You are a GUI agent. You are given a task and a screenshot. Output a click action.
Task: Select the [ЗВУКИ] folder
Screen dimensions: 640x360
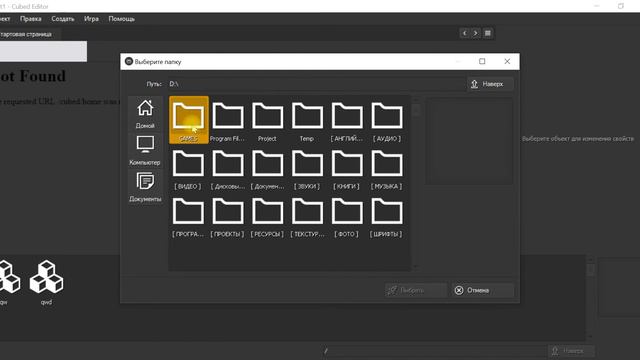click(307, 168)
